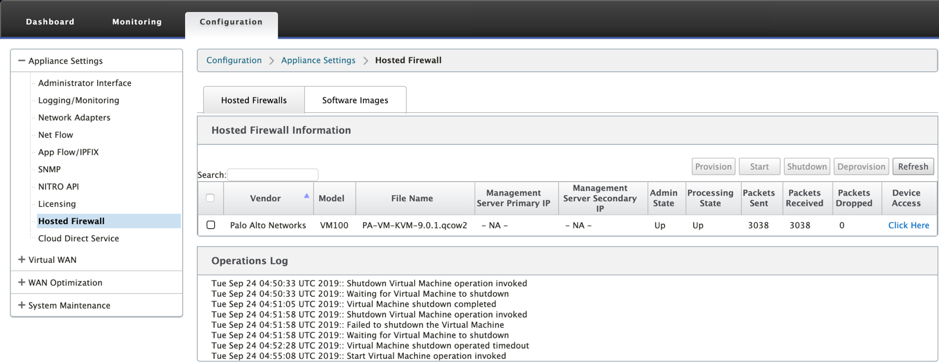Click the Start Virtual Machine operation log entry
Viewport: 939px width, 362px height.
coord(359,356)
